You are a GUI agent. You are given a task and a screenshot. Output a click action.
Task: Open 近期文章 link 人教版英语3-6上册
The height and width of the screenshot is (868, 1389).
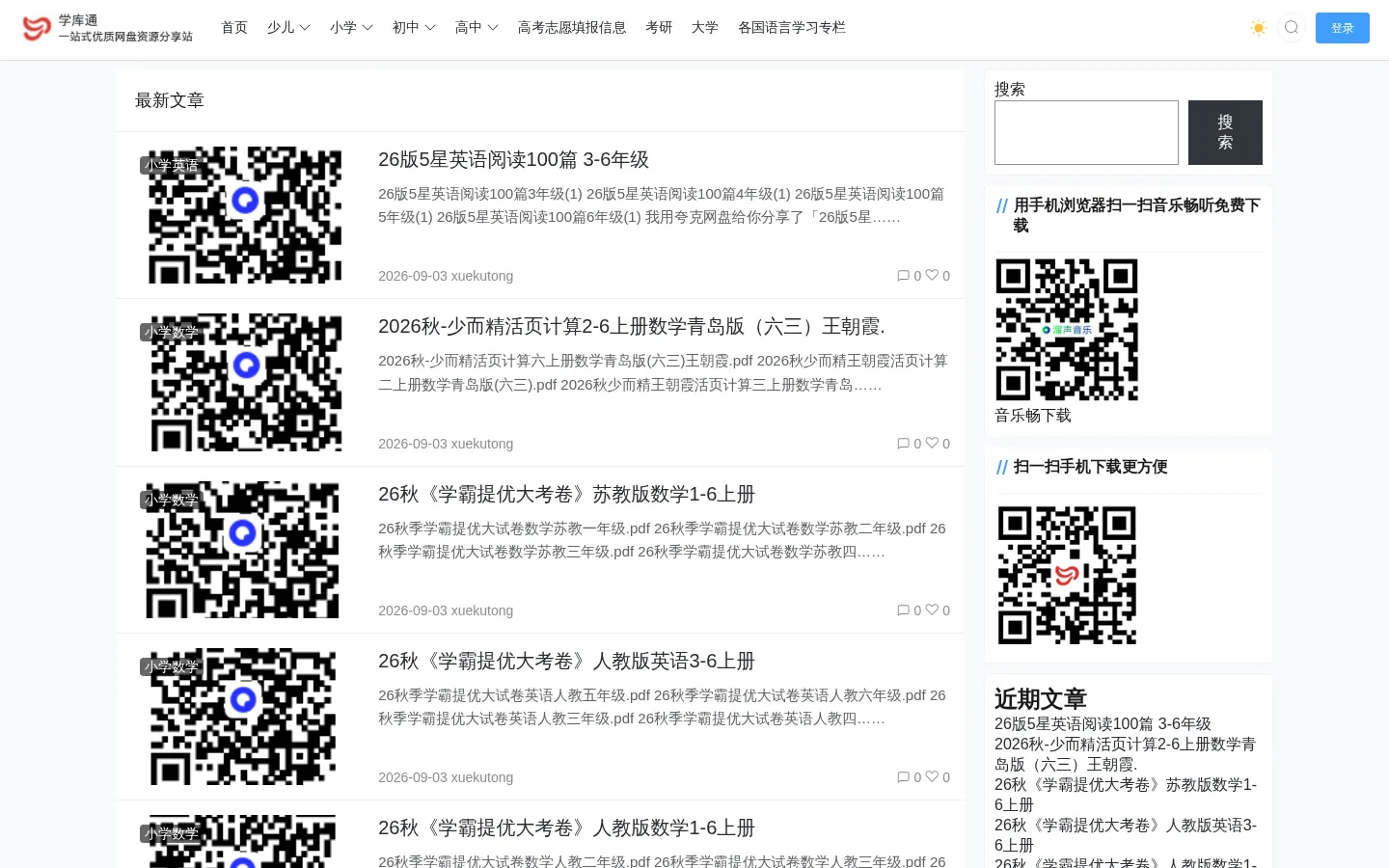1126,835
